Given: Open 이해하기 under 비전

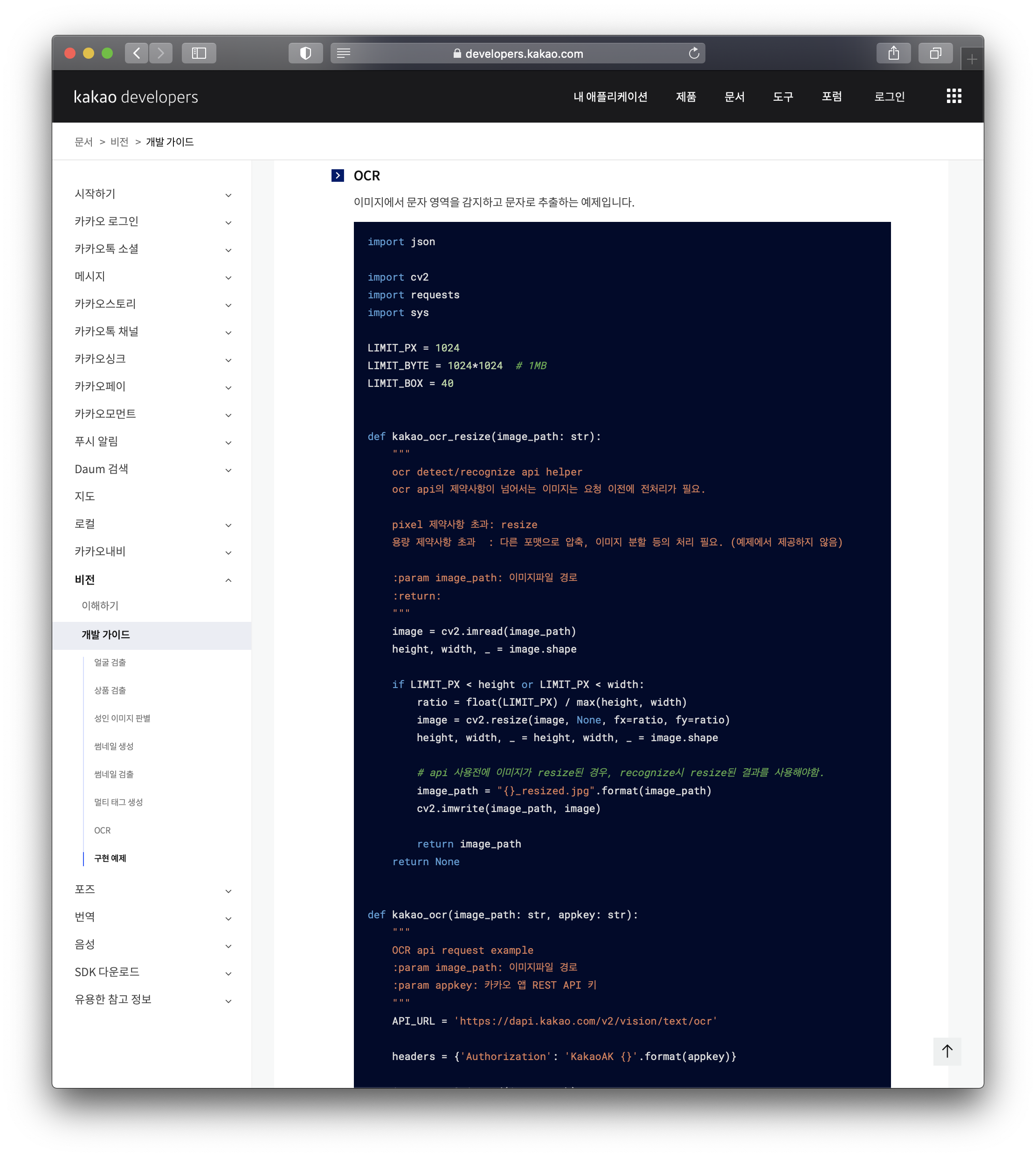Looking at the screenshot, I should coord(100,606).
